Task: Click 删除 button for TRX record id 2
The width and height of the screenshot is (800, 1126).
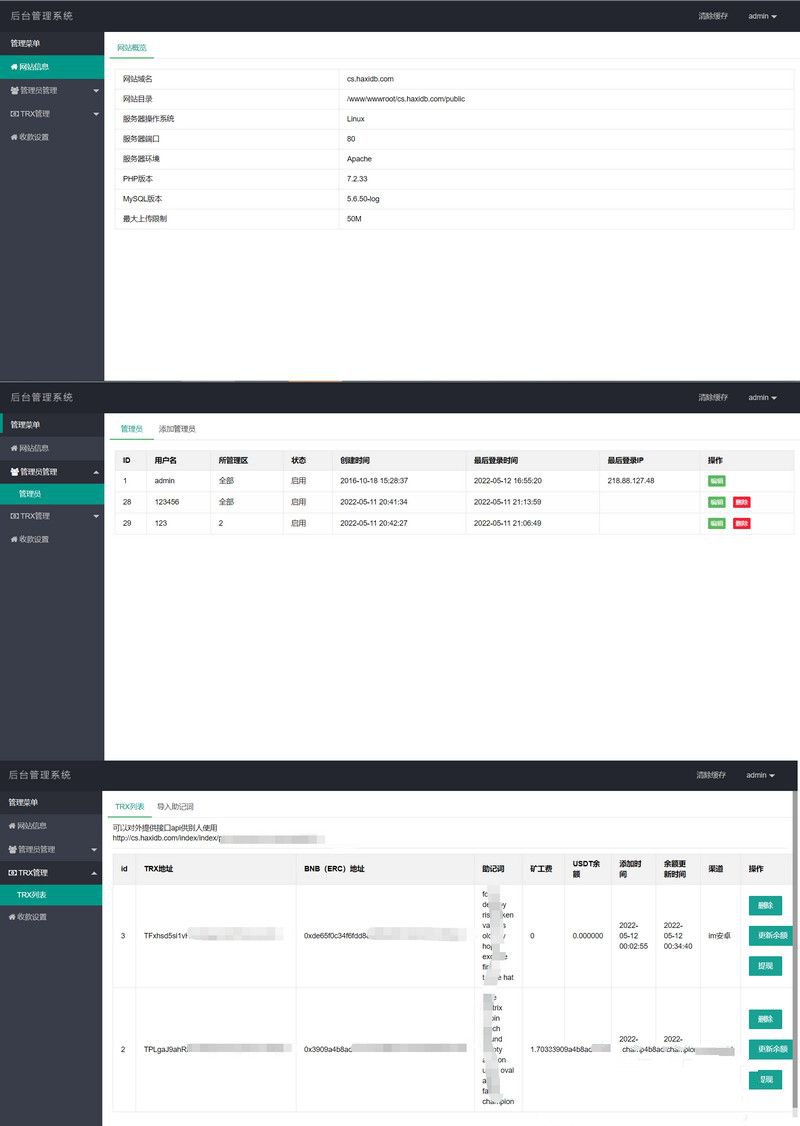Action: pyautogui.click(x=765, y=1019)
